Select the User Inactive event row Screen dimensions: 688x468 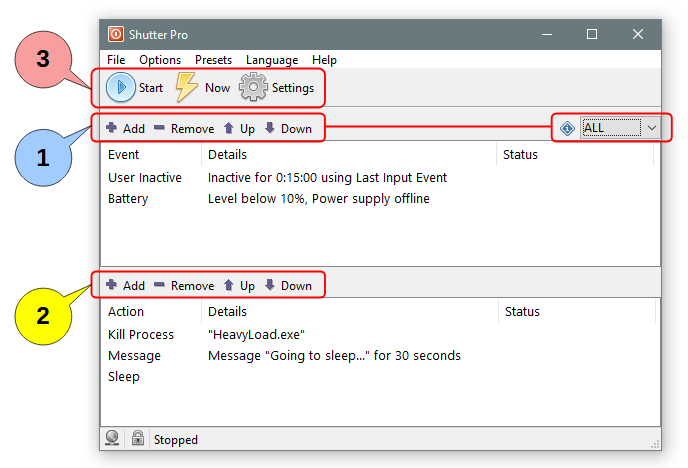[x=145, y=178]
